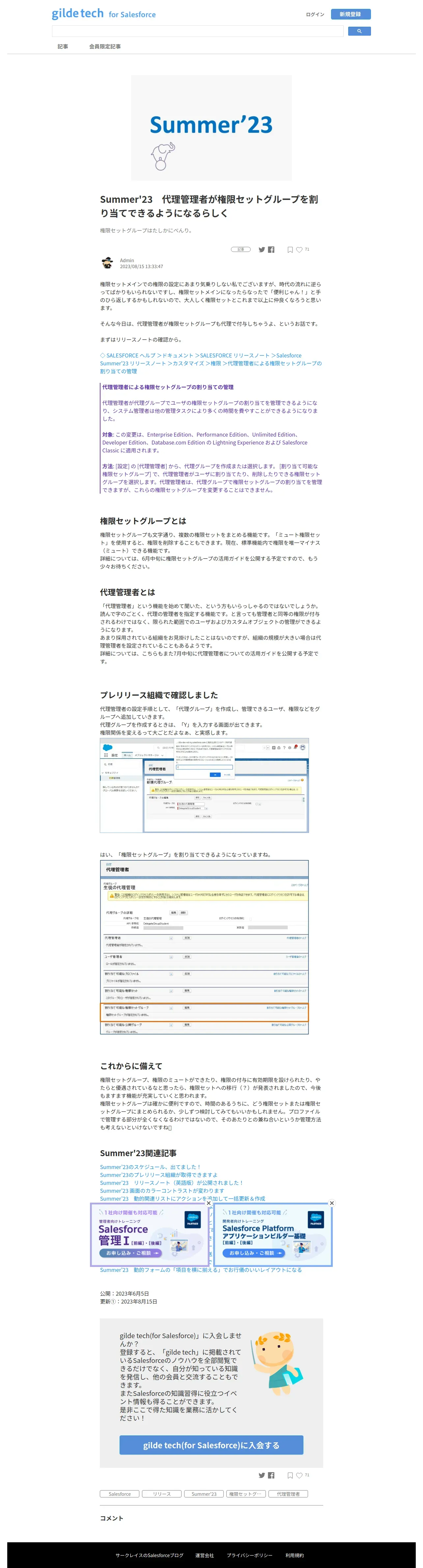This screenshot has height=1568, width=423.
Task: Open the Admin author avatar
Action: 108,263
